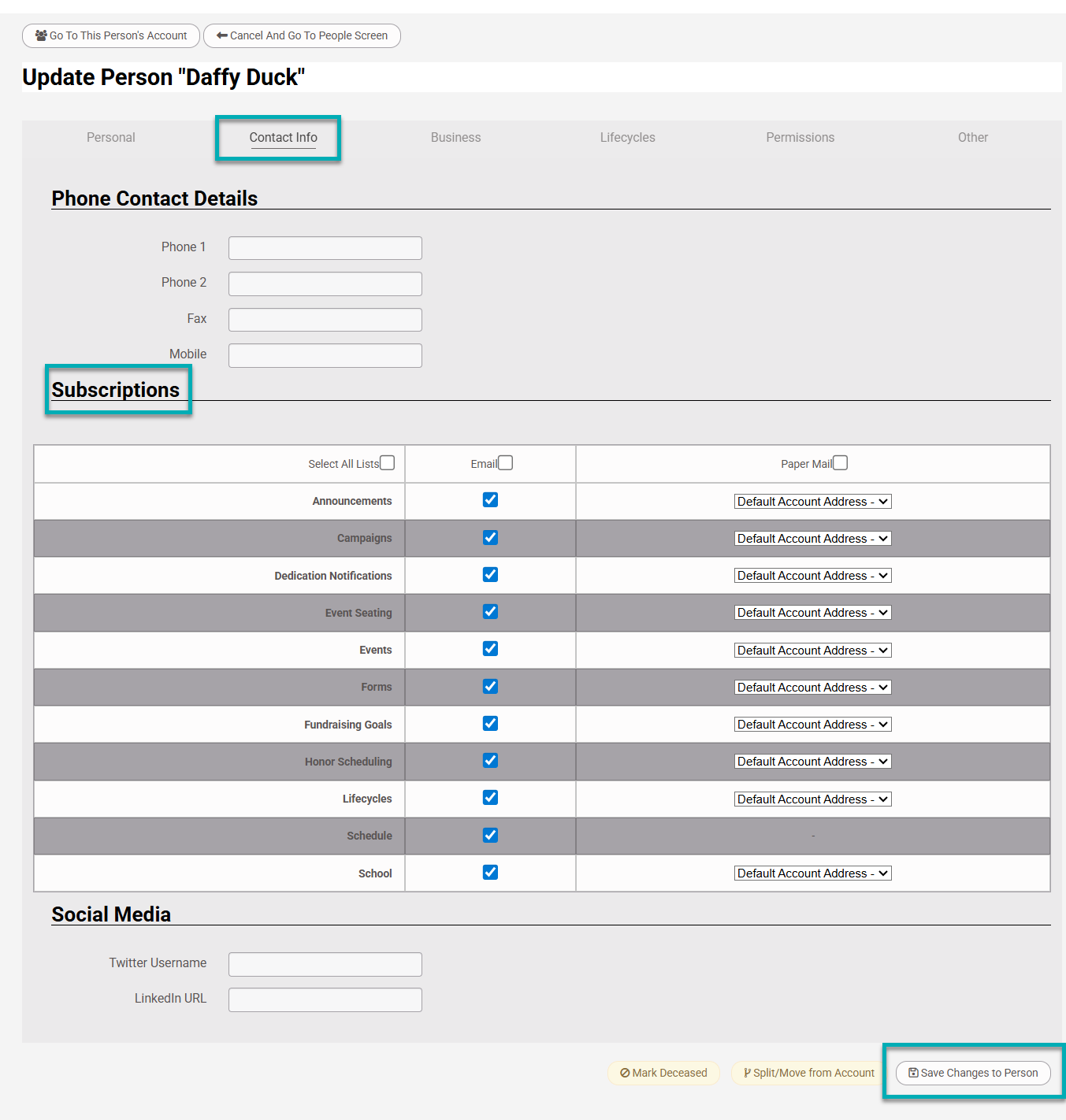Toggle the Email select-all header checkbox
This screenshot has height=1120, width=1066.
coord(506,463)
